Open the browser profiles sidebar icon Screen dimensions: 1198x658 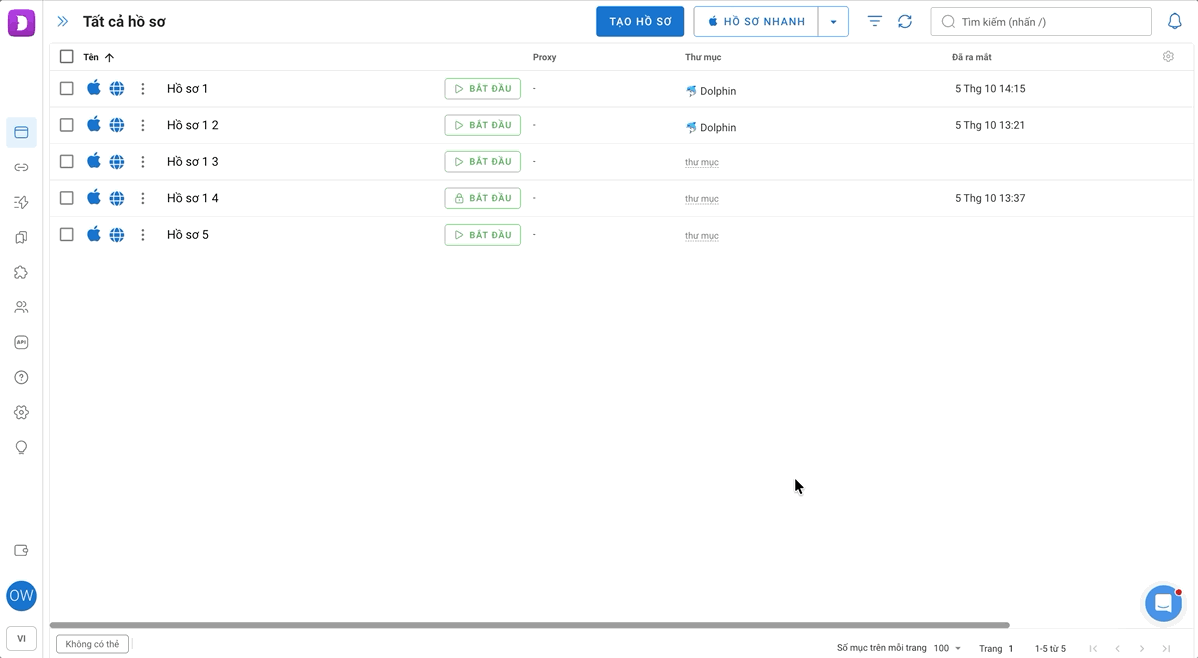21,132
